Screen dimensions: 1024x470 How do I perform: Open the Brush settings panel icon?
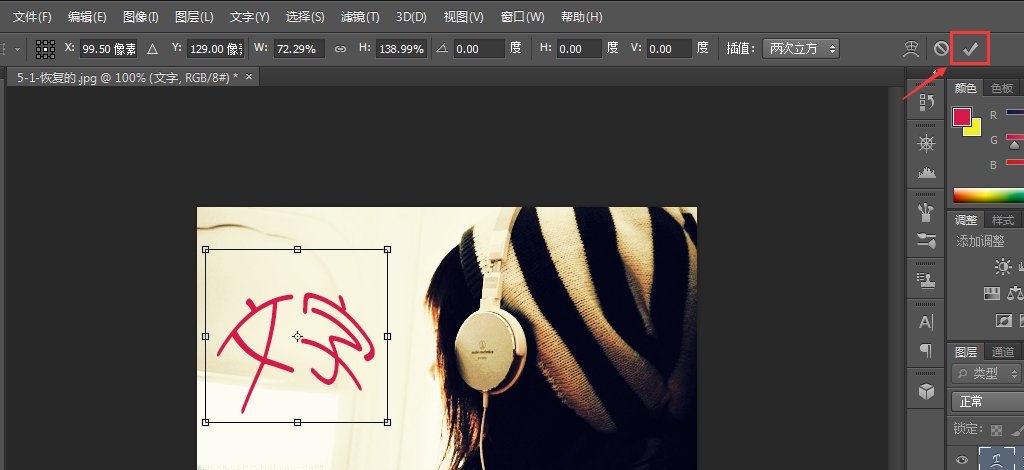(x=926, y=240)
